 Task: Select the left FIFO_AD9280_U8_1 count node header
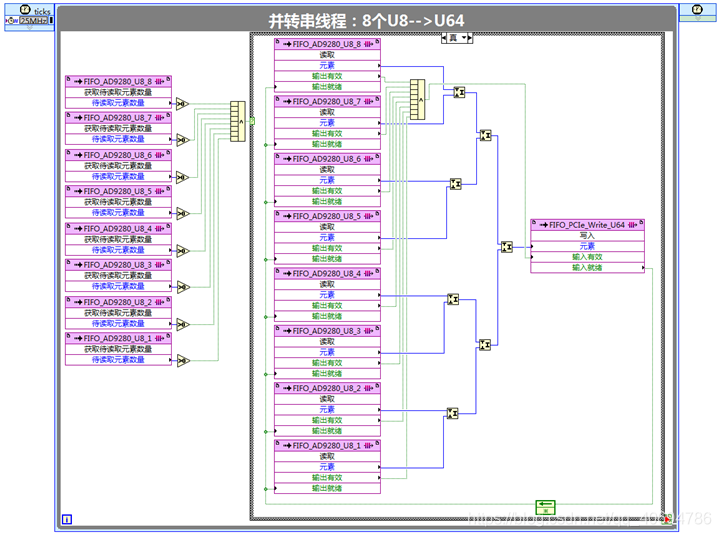tap(118, 338)
